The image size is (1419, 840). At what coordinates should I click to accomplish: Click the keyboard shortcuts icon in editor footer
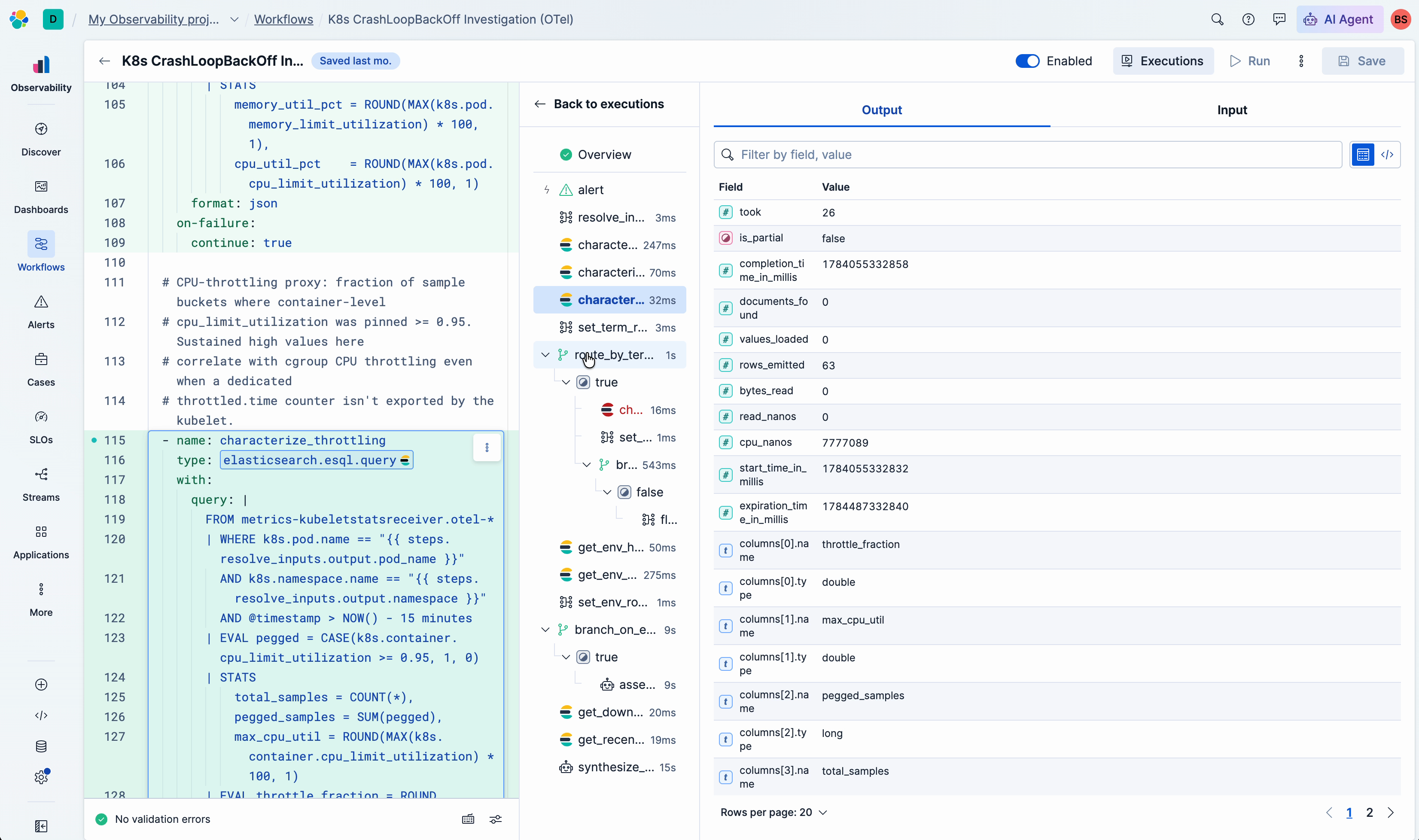click(x=468, y=819)
